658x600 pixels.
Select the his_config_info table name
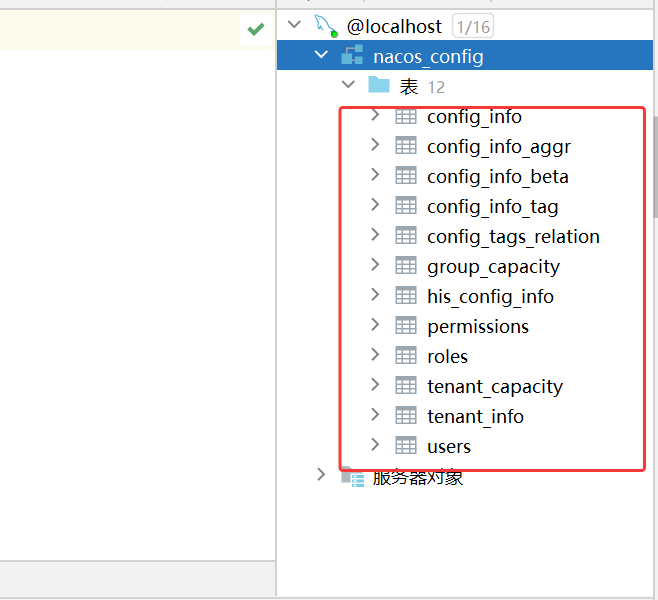coord(491,297)
